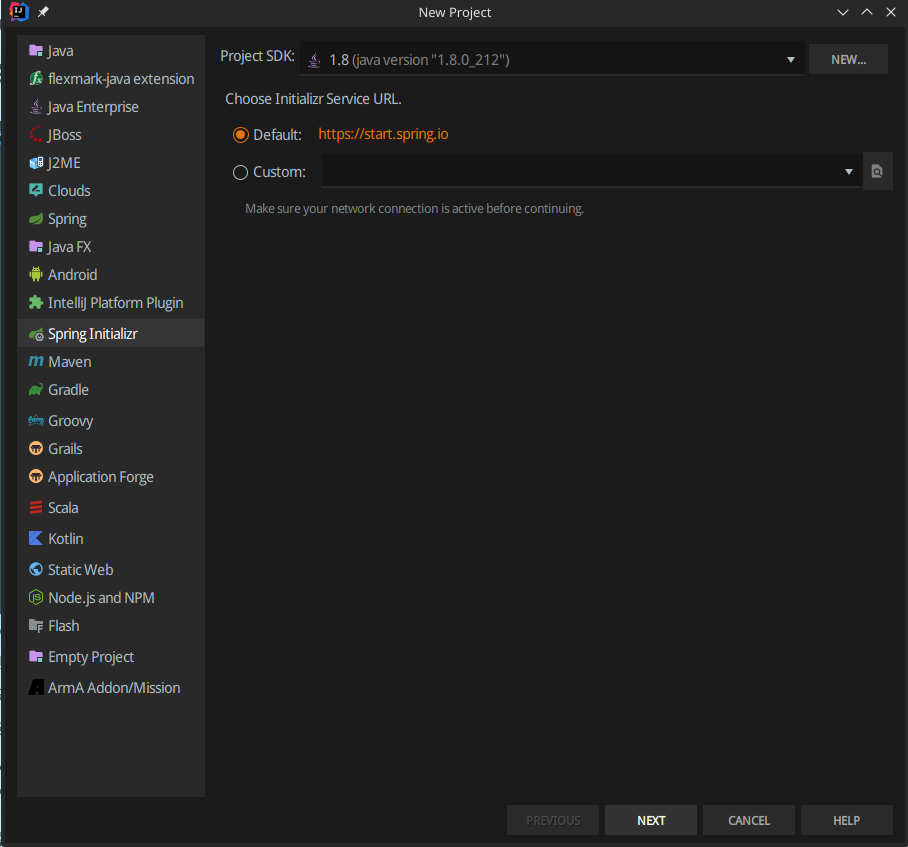
Task: Select the J2ME label
Action: pyautogui.click(x=64, y=163)
